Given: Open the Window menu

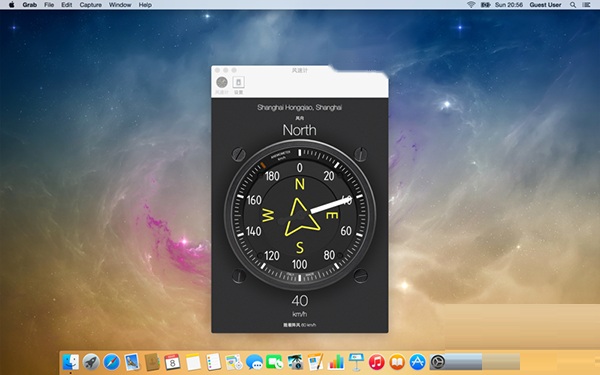Looking at the screenshot, I should coord(120,5).
